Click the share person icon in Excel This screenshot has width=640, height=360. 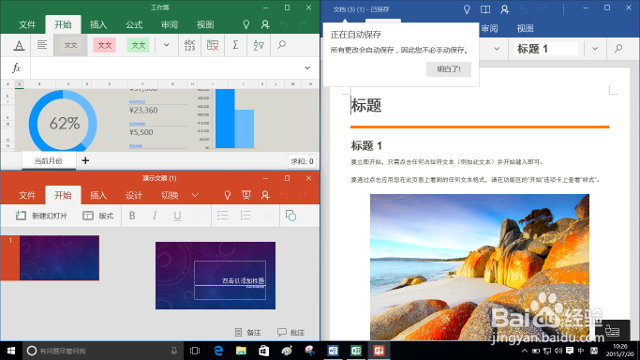click(265, 25)
